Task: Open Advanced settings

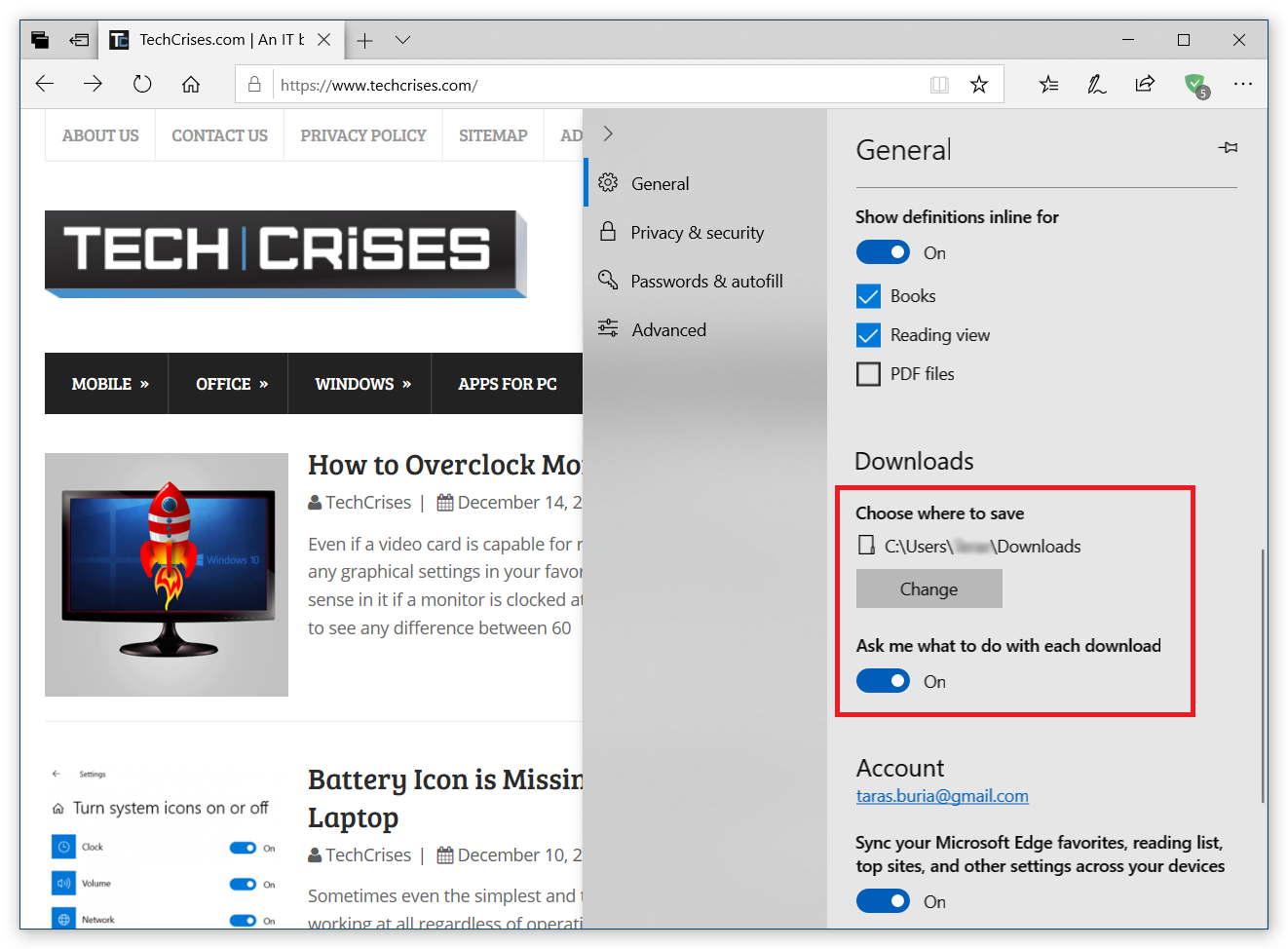Action: point(705,329)
